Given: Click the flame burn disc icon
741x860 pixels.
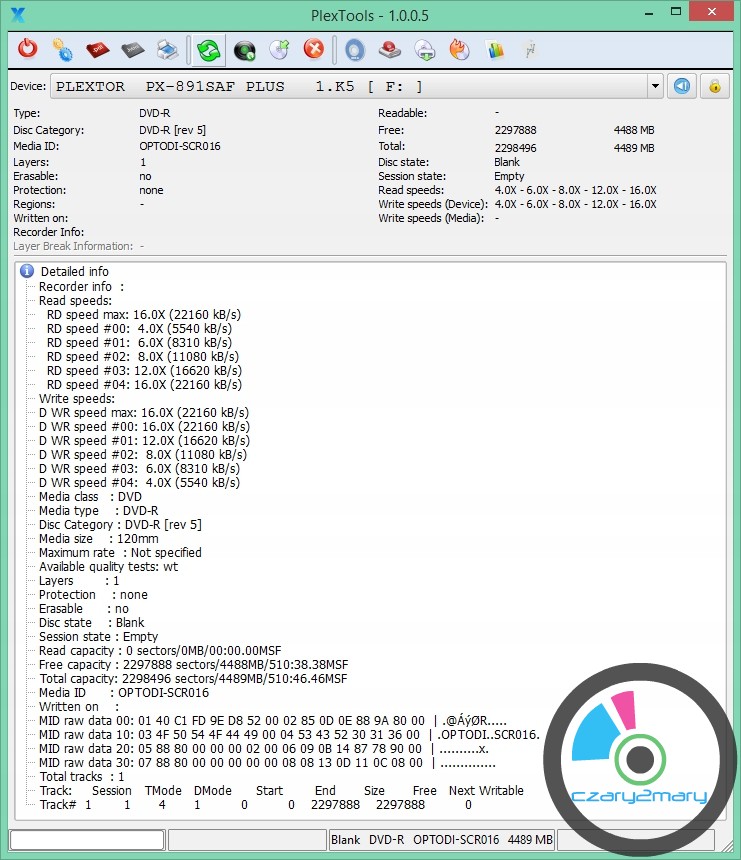Looking at the screenshot, I should point(459,49).
